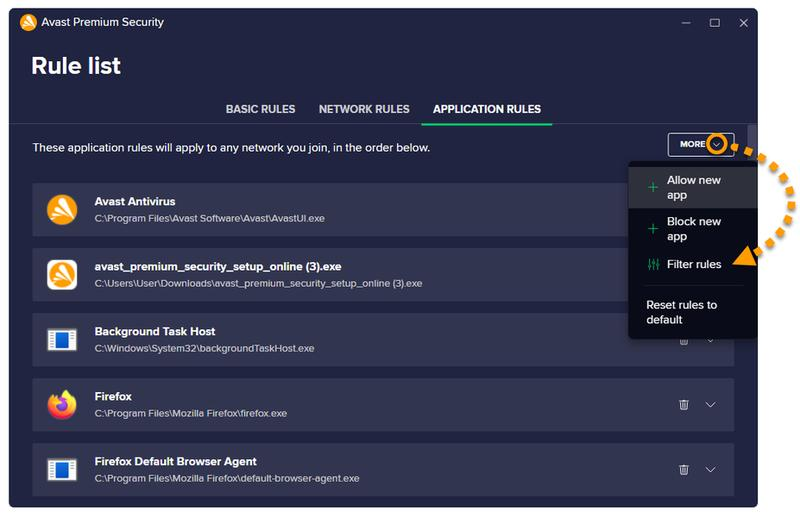
Task: Switch to the Basic Rules tab
Action: (260, 109)
